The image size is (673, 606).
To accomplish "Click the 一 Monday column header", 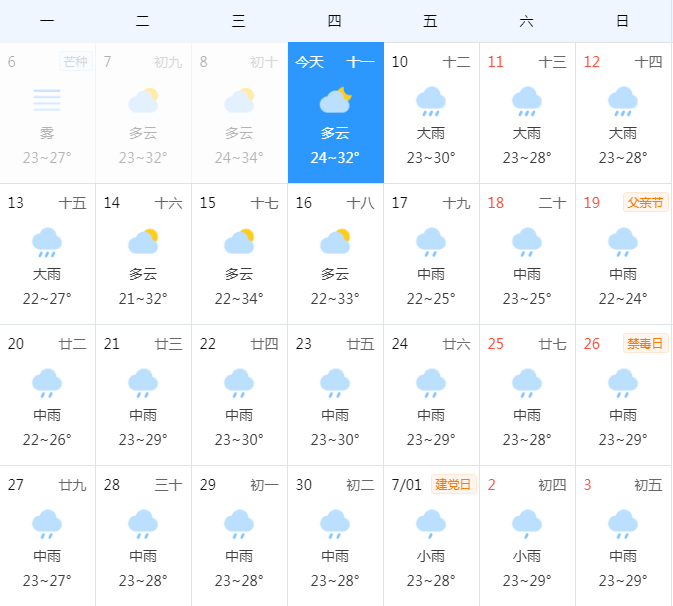I will (x=47, y=21).
